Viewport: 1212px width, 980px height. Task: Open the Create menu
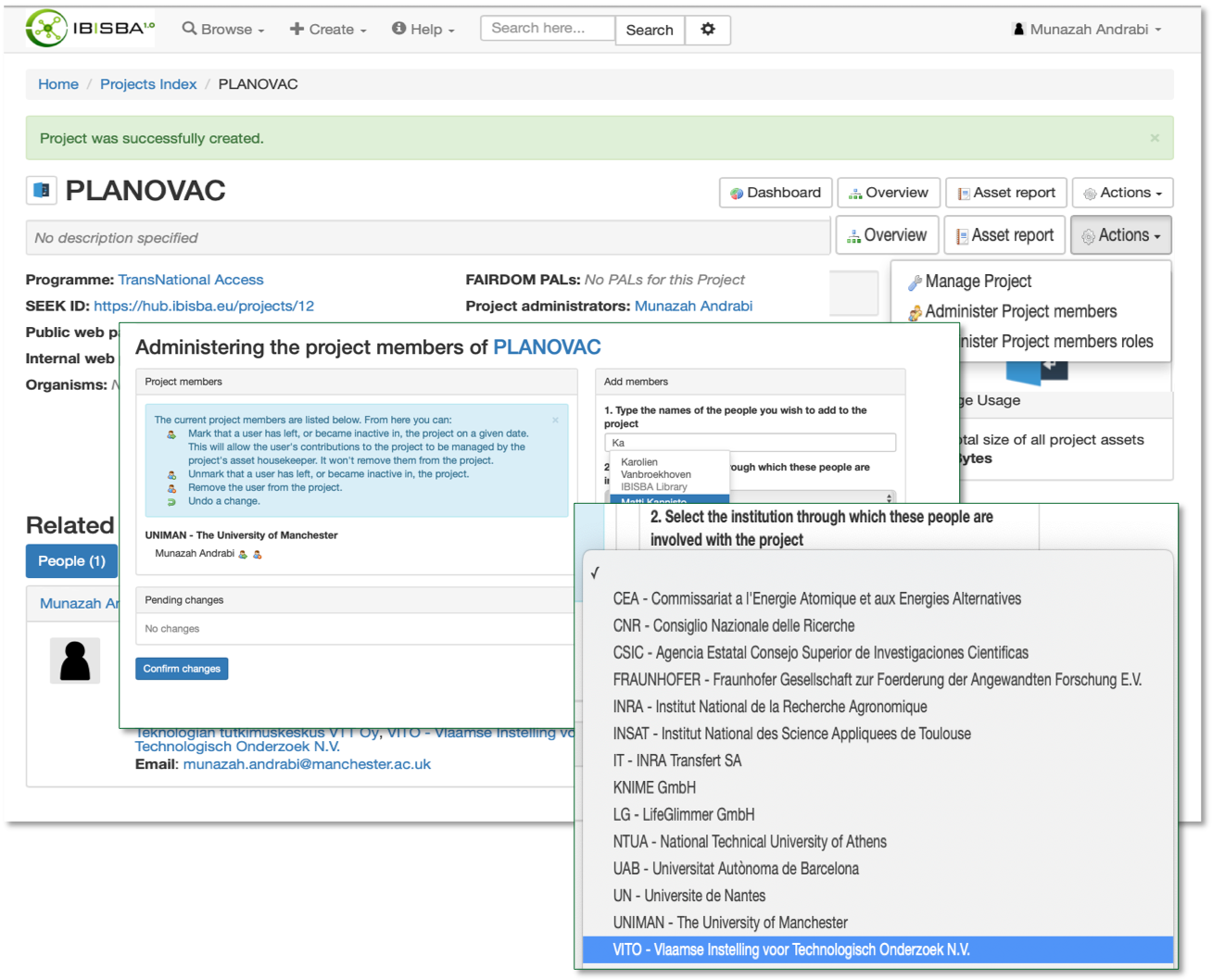pos(328,30)
